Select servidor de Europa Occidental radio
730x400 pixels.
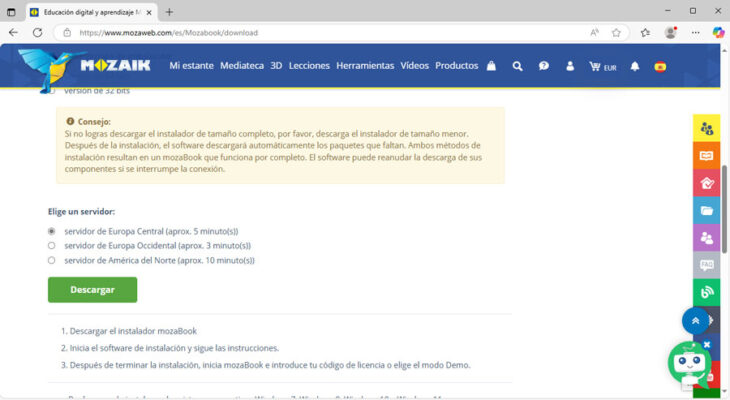pos(52,245)
